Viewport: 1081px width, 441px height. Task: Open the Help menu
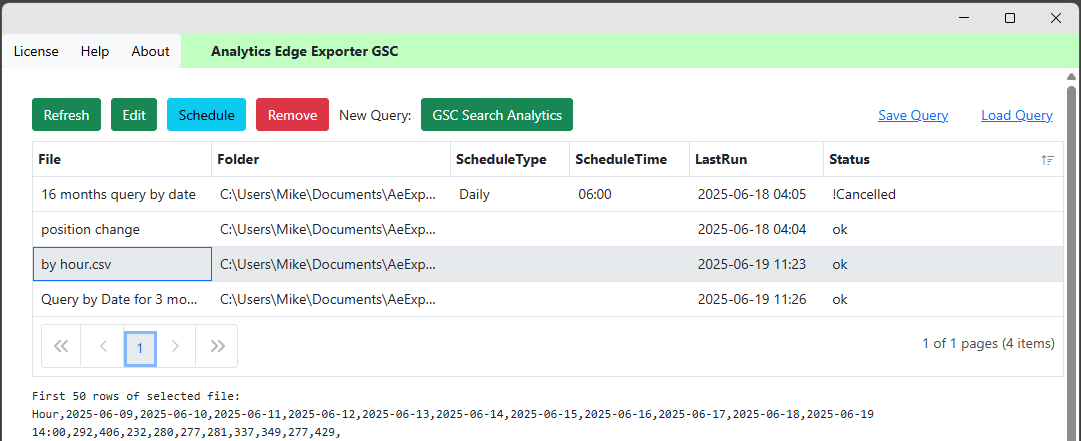pyautogui.click(x=94, y=51)
